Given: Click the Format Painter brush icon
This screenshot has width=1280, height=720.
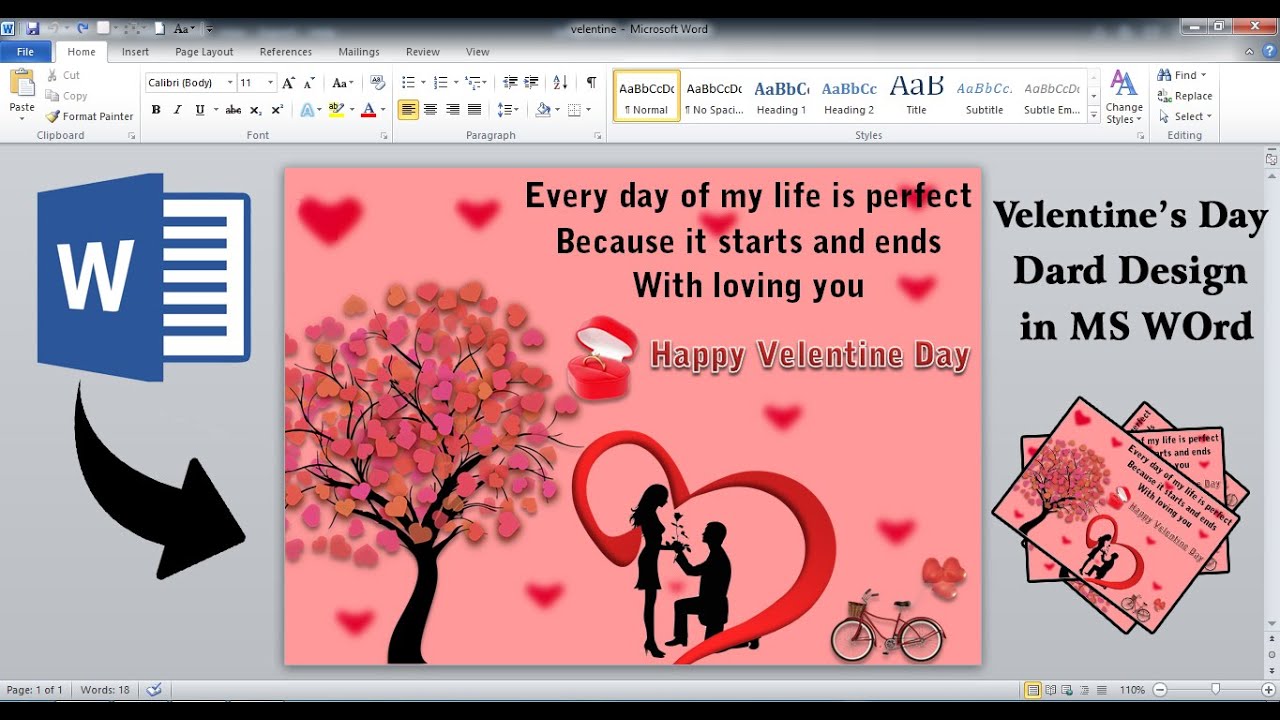Looking at the screenshot, I should tap(53, 117).
